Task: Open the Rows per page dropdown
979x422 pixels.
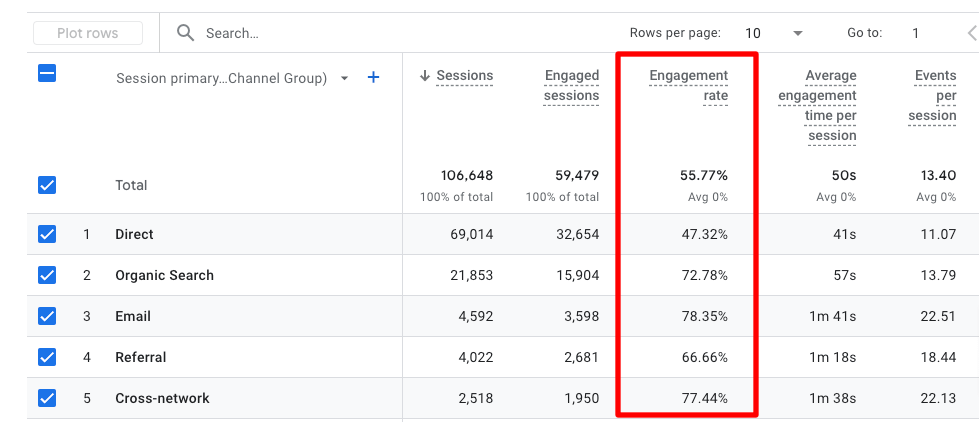Action: pos(773,33)
